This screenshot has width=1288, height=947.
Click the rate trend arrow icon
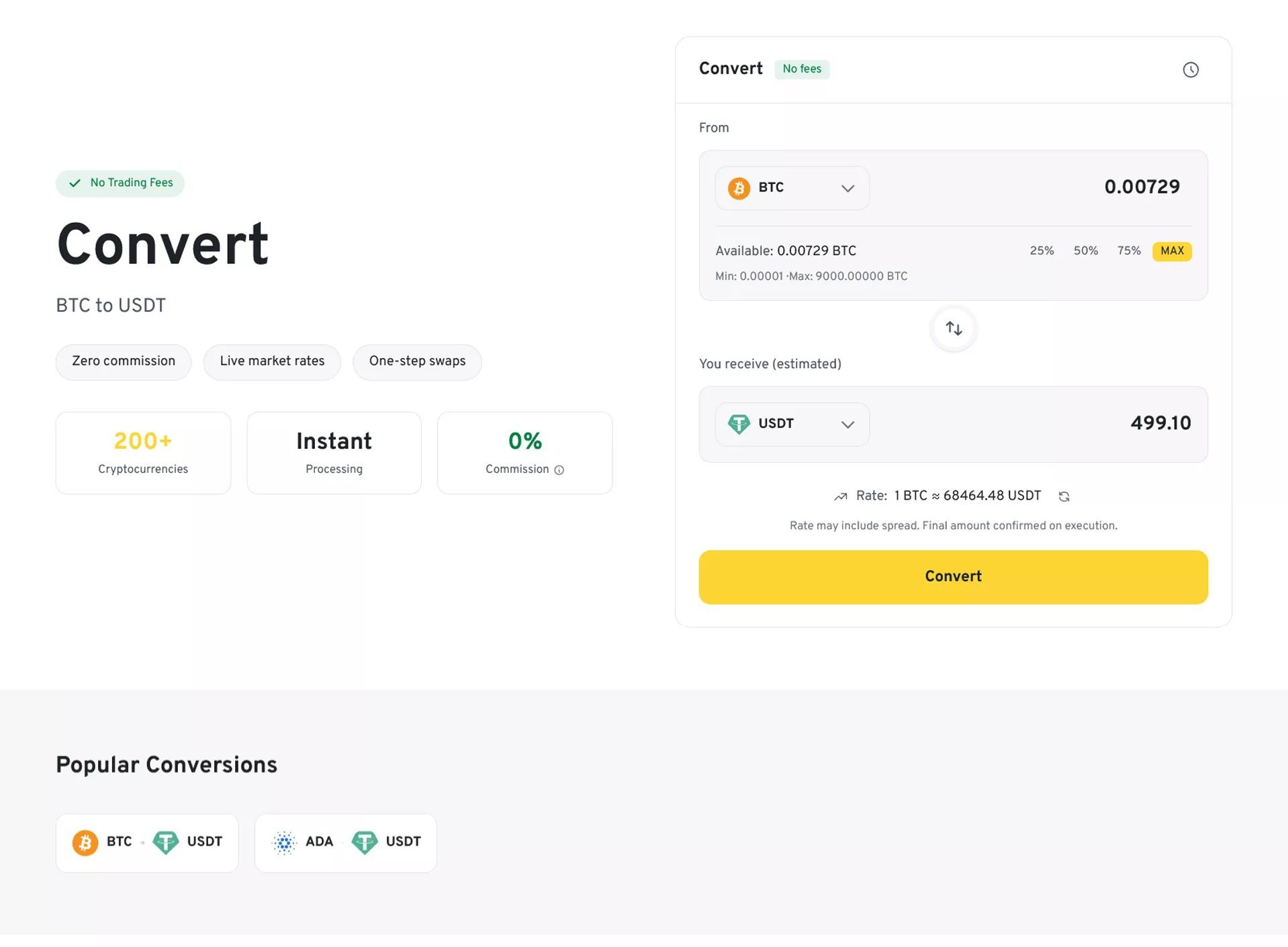pos(840,496)
